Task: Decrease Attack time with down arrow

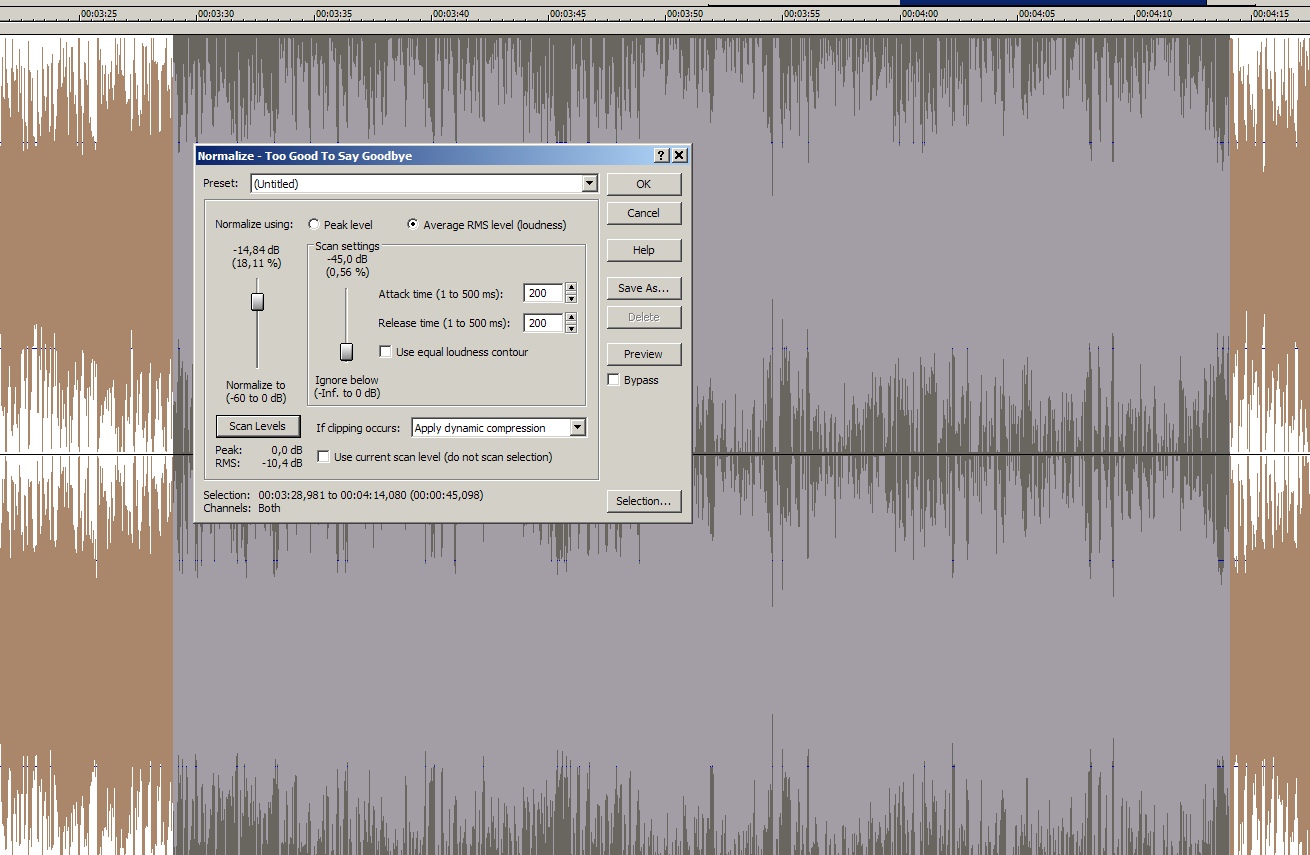Action: (x=571, y=298)
